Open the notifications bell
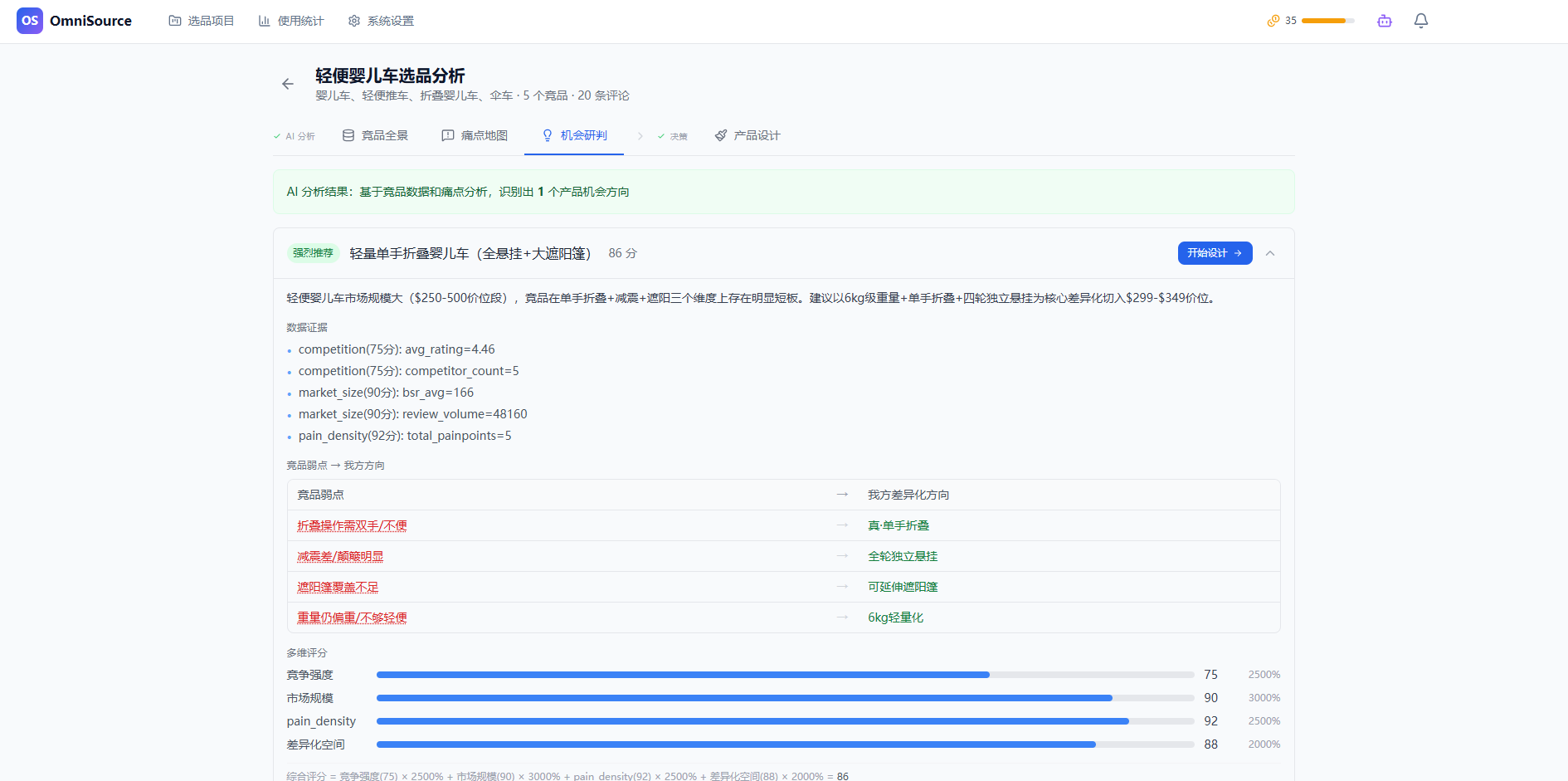1568x781 pixels. coord(1420,21)
